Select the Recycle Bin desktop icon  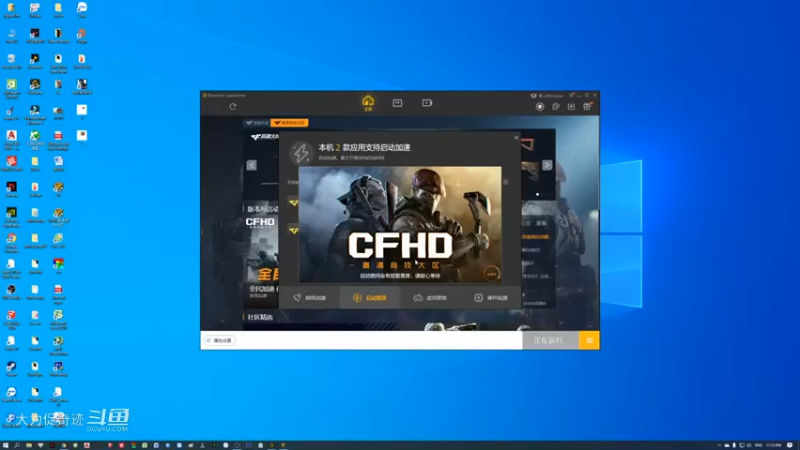click(x=11, y=62)
